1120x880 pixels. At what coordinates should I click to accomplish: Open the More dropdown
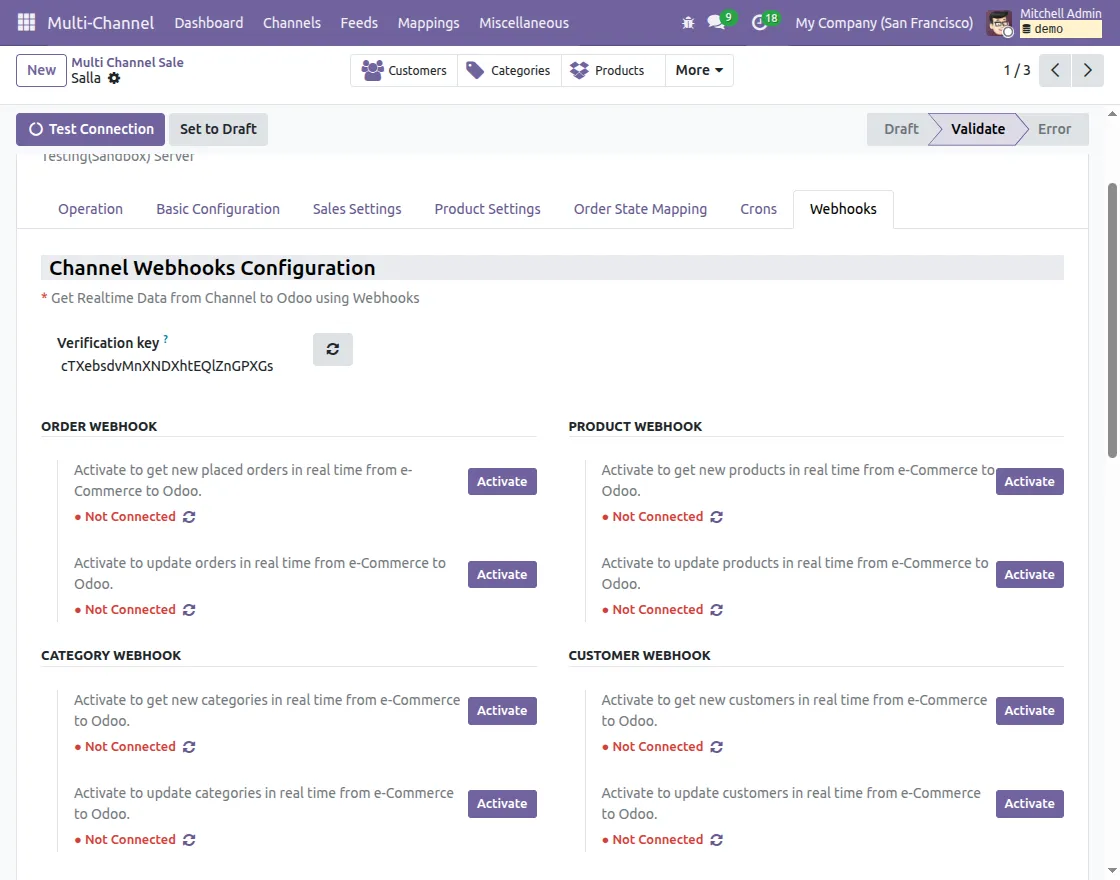click(698, 70)
